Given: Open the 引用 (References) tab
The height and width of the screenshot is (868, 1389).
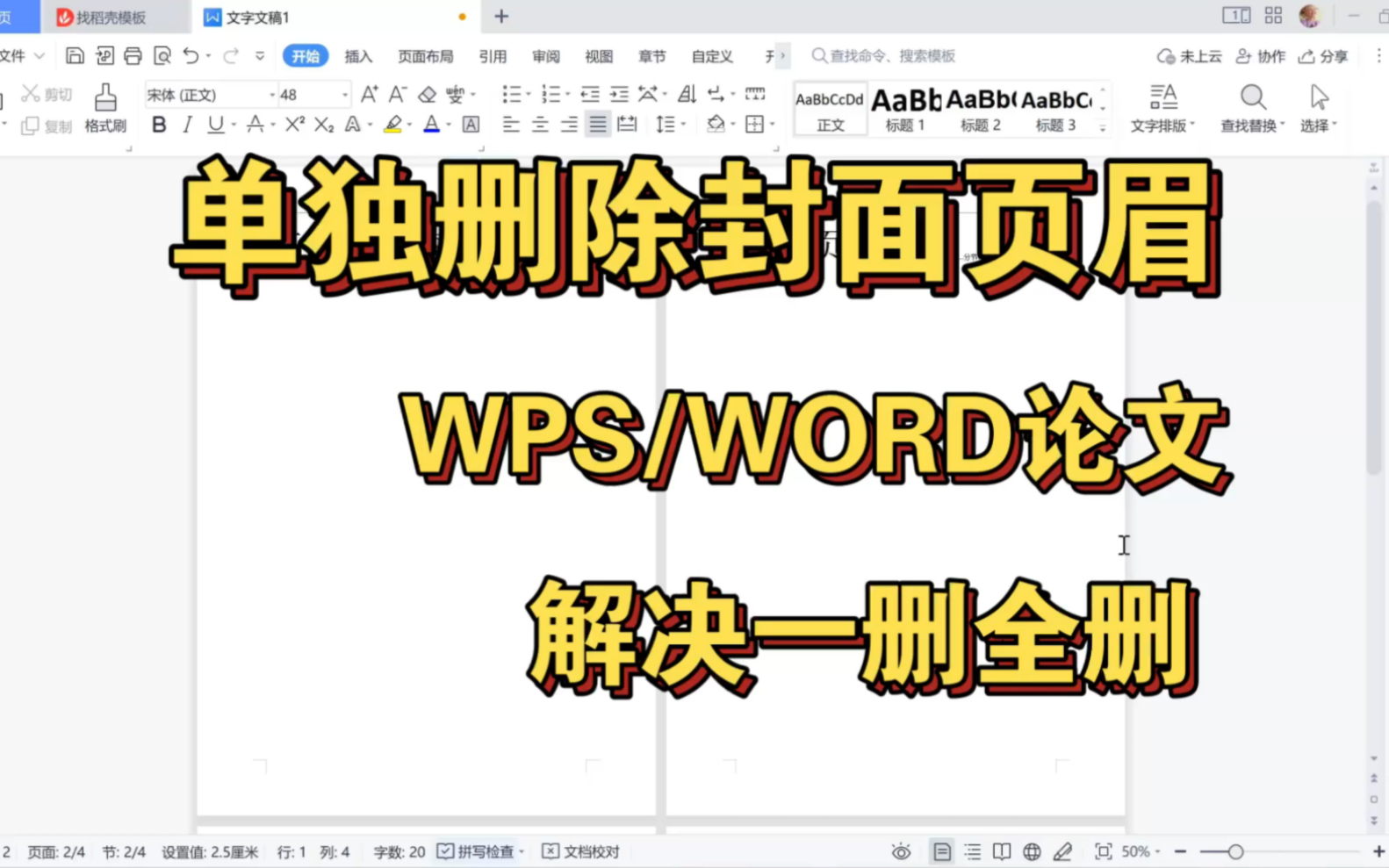Looking at the screenshot, I should click(x=493, y=56).
